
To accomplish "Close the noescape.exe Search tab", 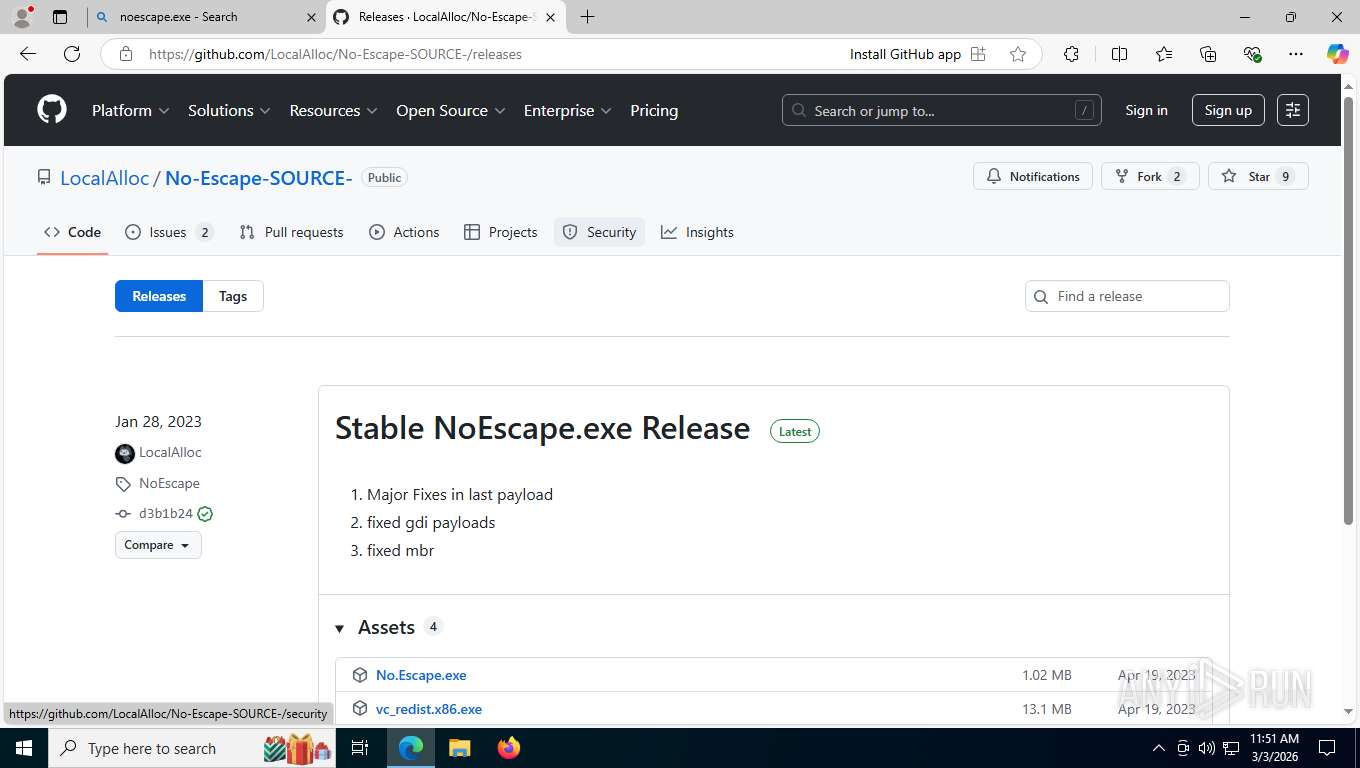I will pyautogui.click(x=311, y=17).
